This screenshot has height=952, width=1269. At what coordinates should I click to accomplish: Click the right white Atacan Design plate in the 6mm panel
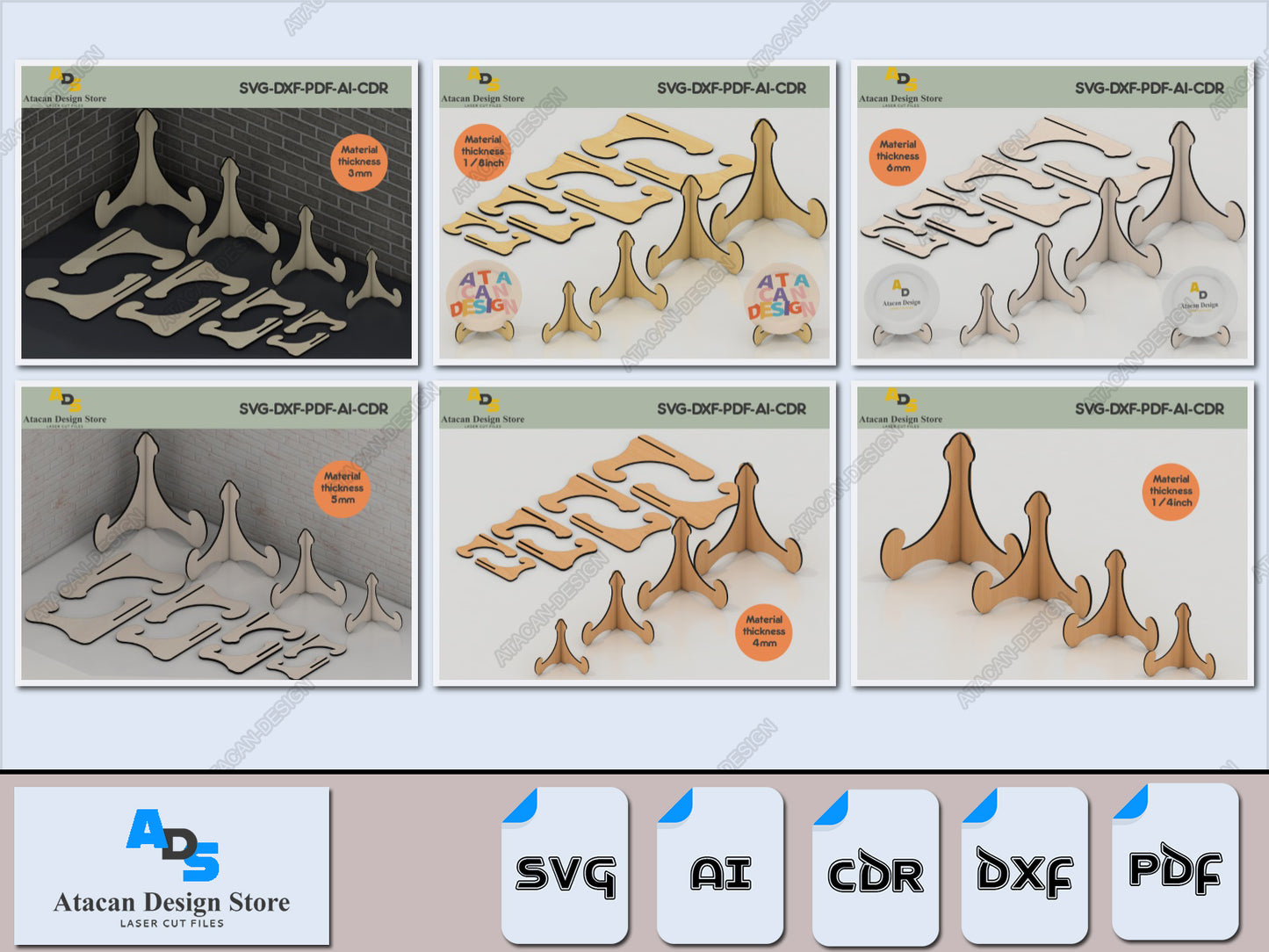1200,301
